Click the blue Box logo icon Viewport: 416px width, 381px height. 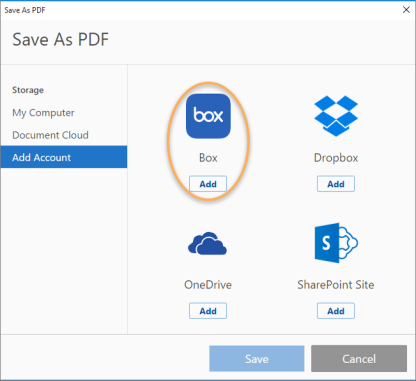[x=208, y=116]
